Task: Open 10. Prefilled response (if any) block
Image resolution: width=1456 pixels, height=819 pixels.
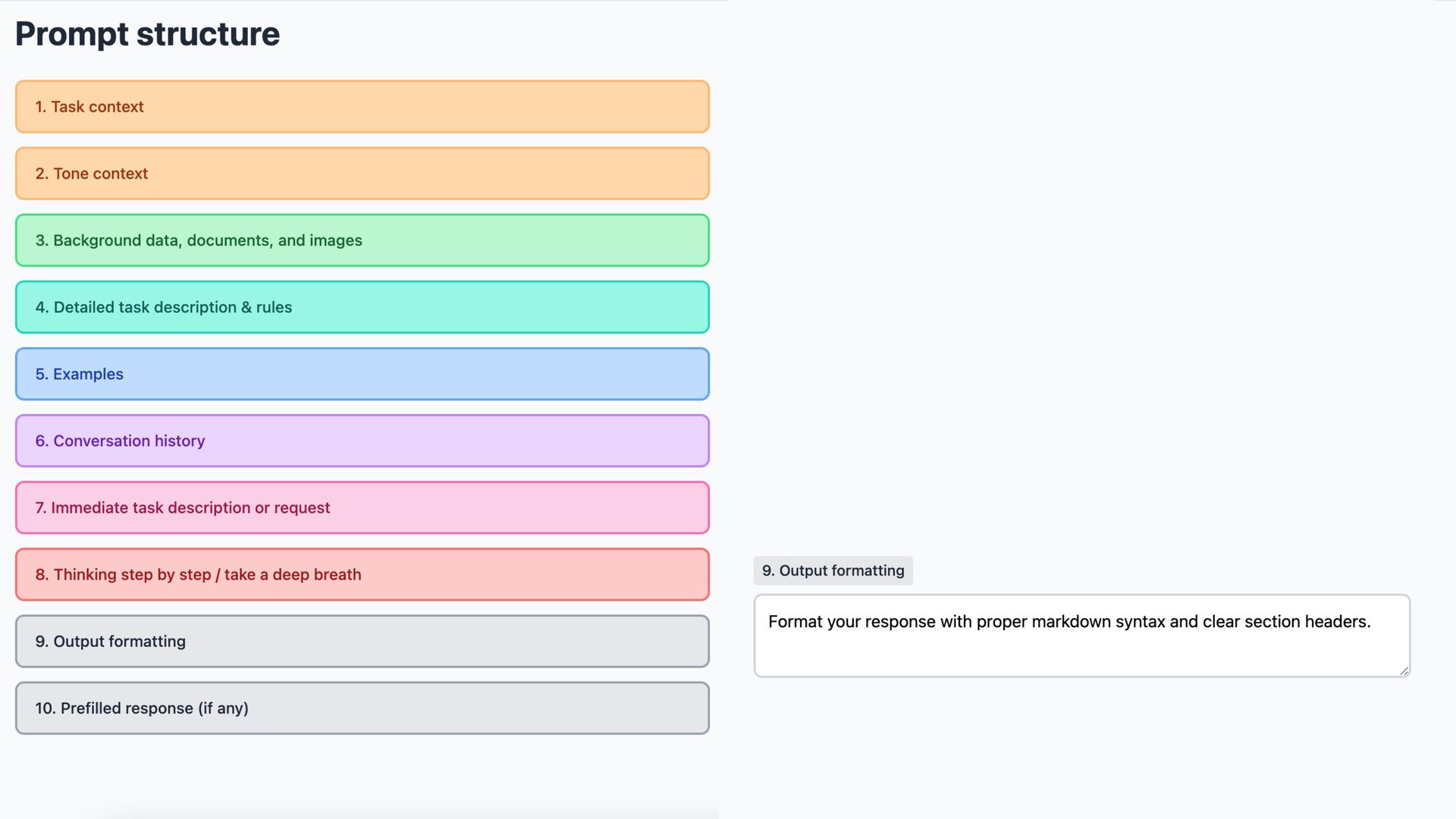Action: tap(362, 708)
